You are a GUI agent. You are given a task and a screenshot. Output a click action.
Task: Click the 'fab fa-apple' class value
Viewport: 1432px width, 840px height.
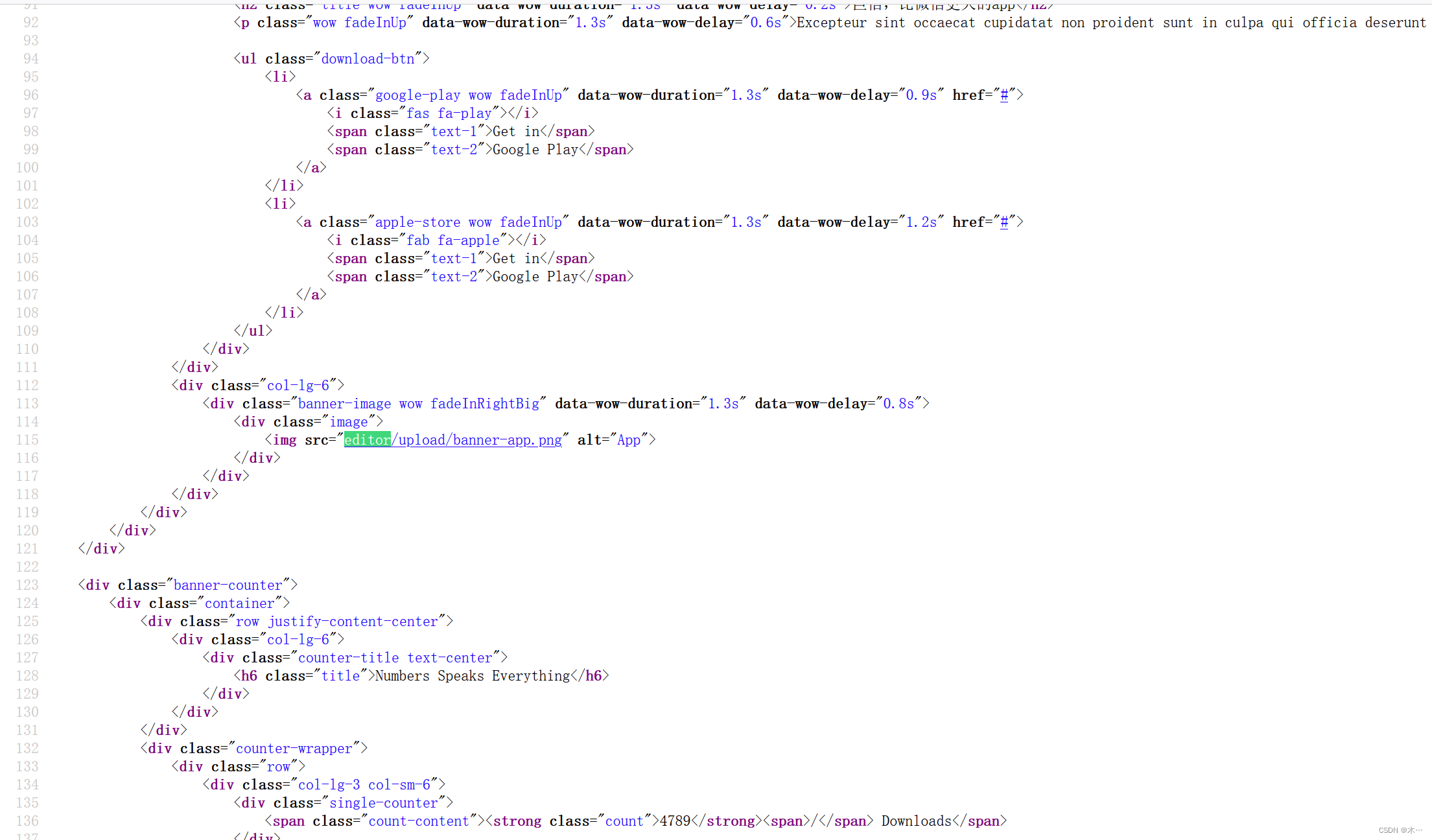click(452, 240)
